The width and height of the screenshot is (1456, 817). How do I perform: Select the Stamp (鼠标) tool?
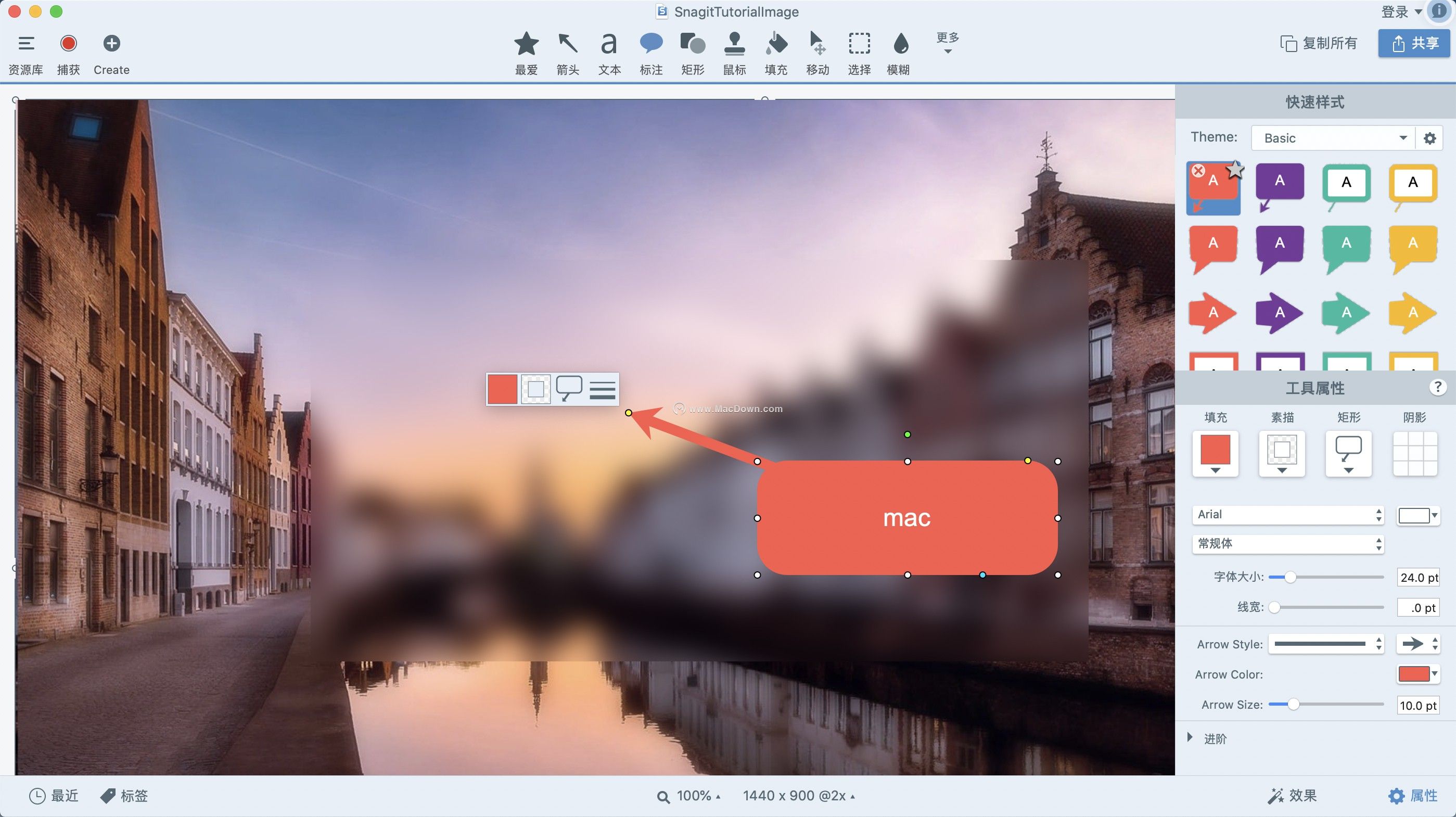pos(734,53)
